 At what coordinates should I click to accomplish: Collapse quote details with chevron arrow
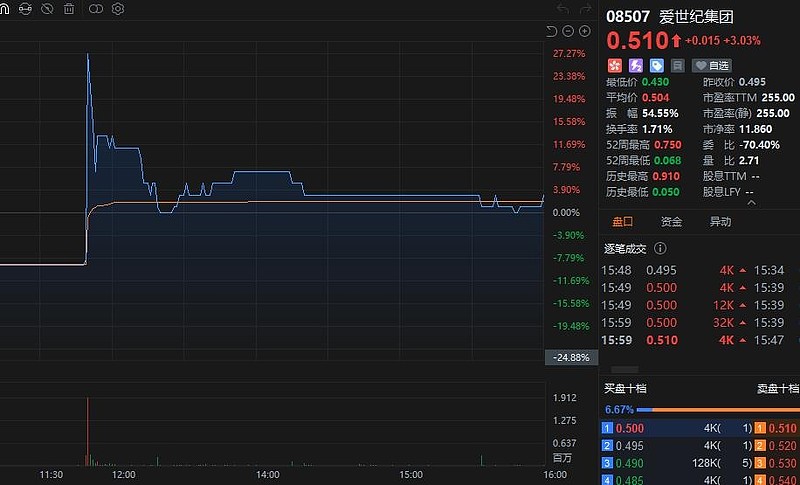click(751, 203)
